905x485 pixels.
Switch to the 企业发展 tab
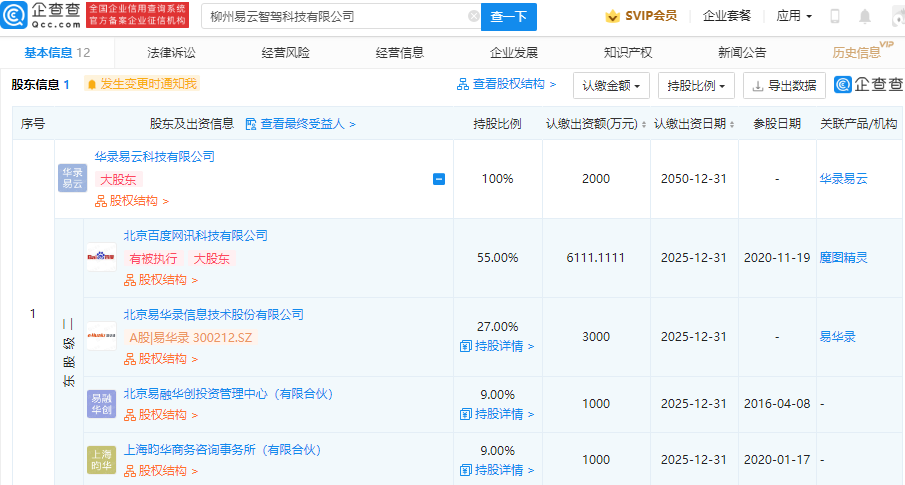514,53
